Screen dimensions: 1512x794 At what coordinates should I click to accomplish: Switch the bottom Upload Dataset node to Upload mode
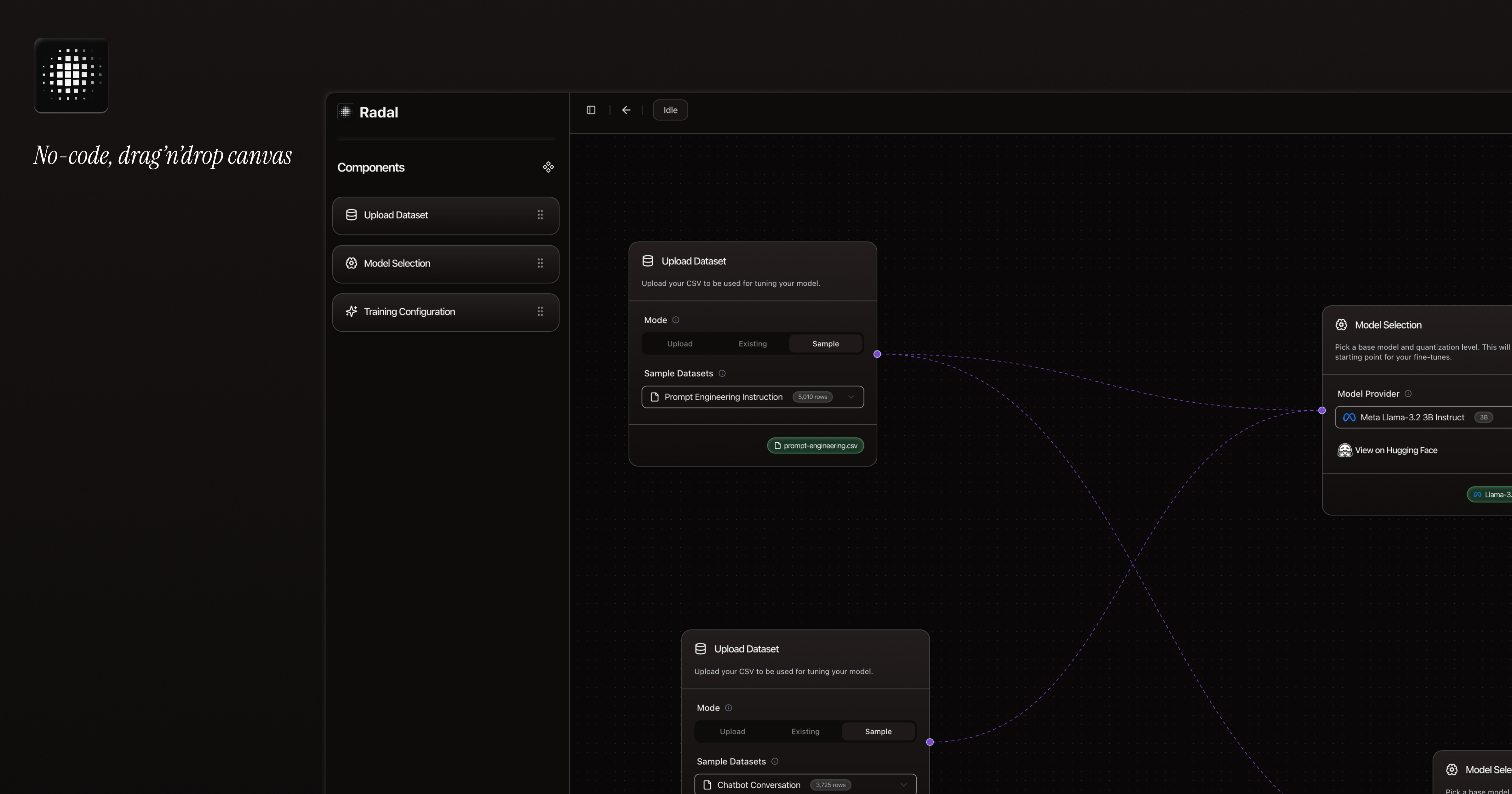732,732
